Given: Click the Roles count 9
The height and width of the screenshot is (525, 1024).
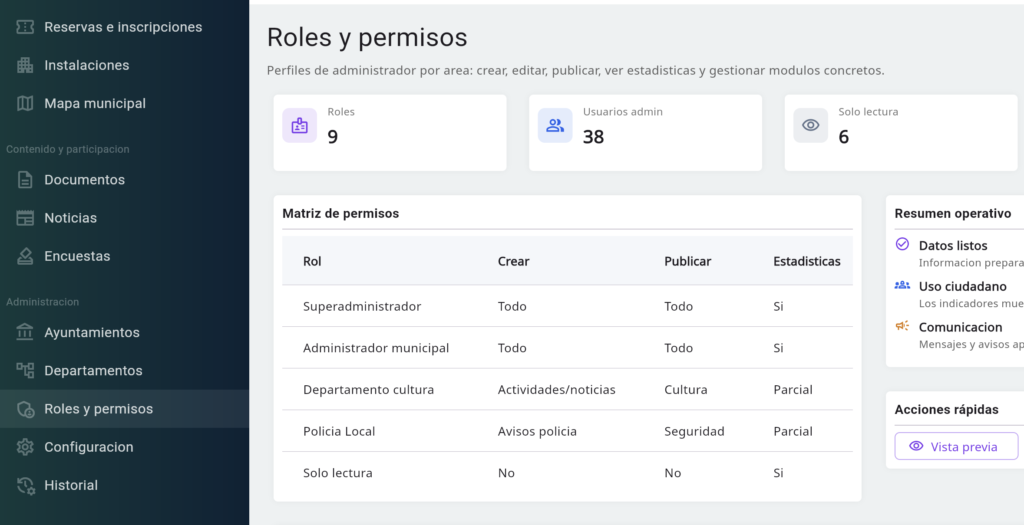Looking at the screenshot, I should click(332, 137).
